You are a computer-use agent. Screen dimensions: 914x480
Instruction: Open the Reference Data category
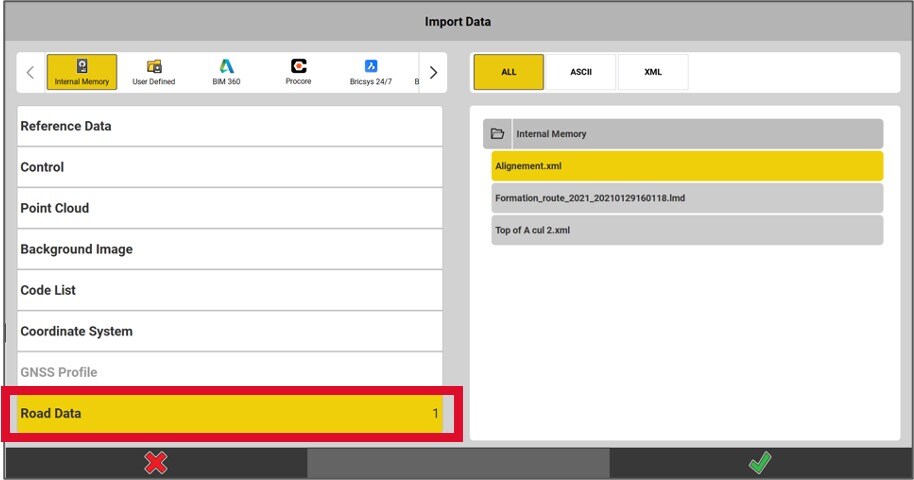(x=230, y=127)
